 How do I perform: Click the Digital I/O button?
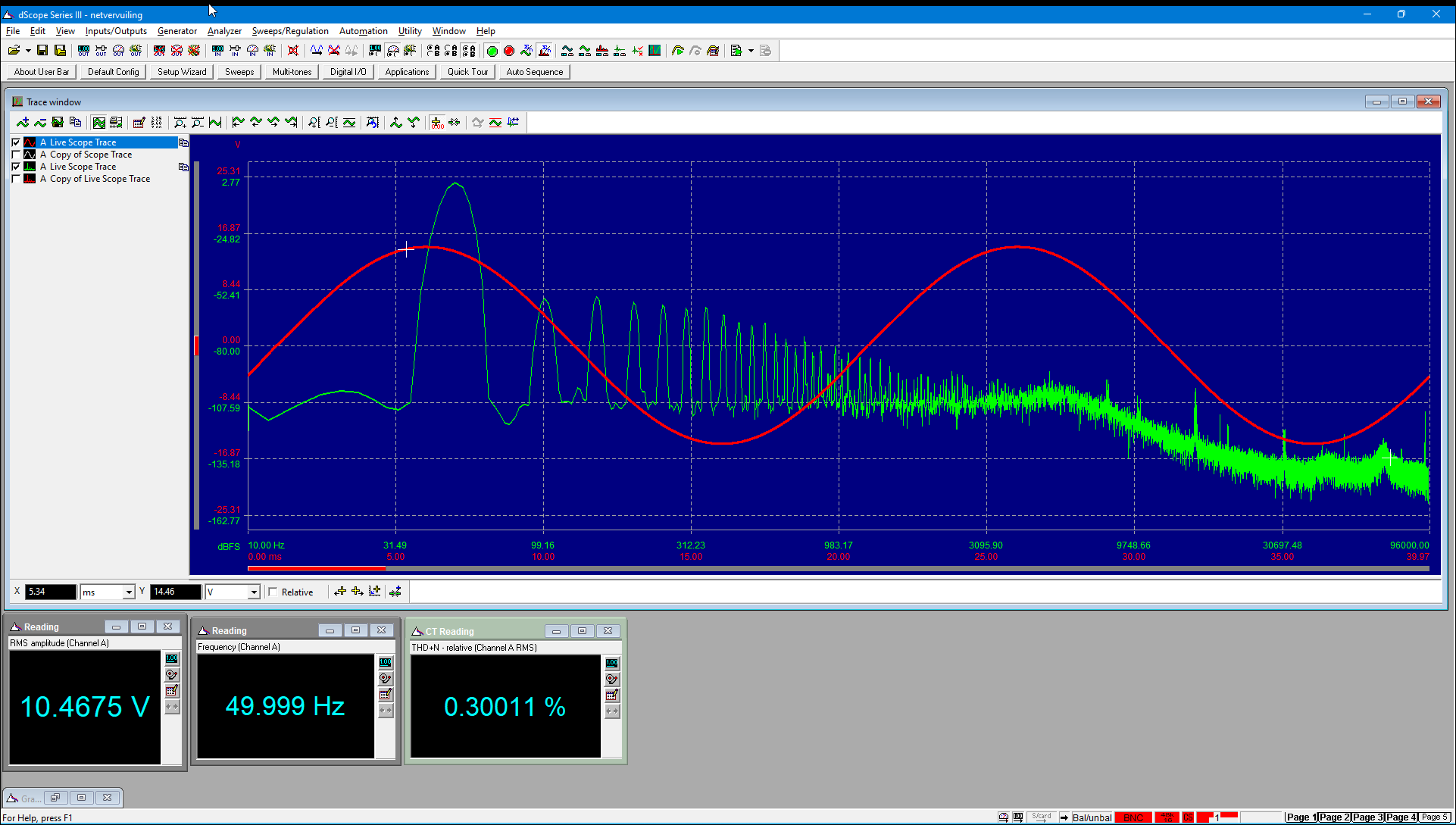[348, 72]
